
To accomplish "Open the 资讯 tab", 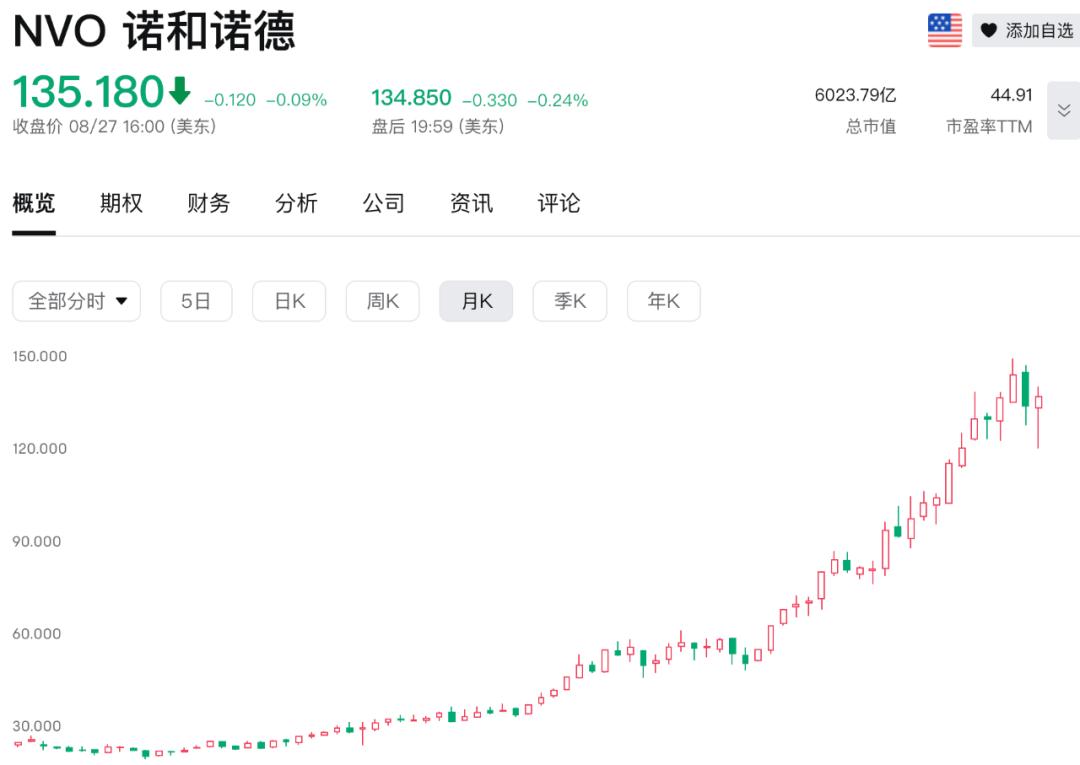I will pyautogui.click(x=471, y=203).
